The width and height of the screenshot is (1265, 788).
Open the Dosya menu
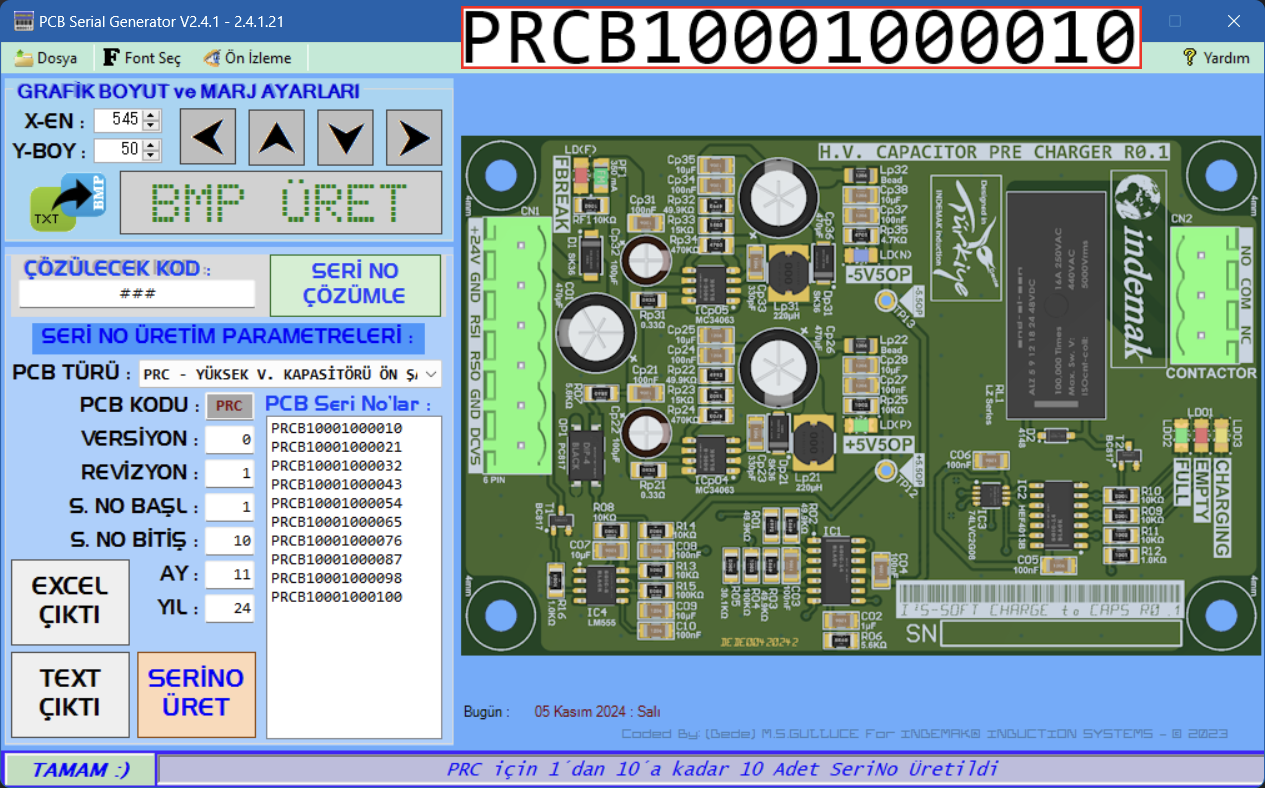pyautogui.click(x=46, y=58)
